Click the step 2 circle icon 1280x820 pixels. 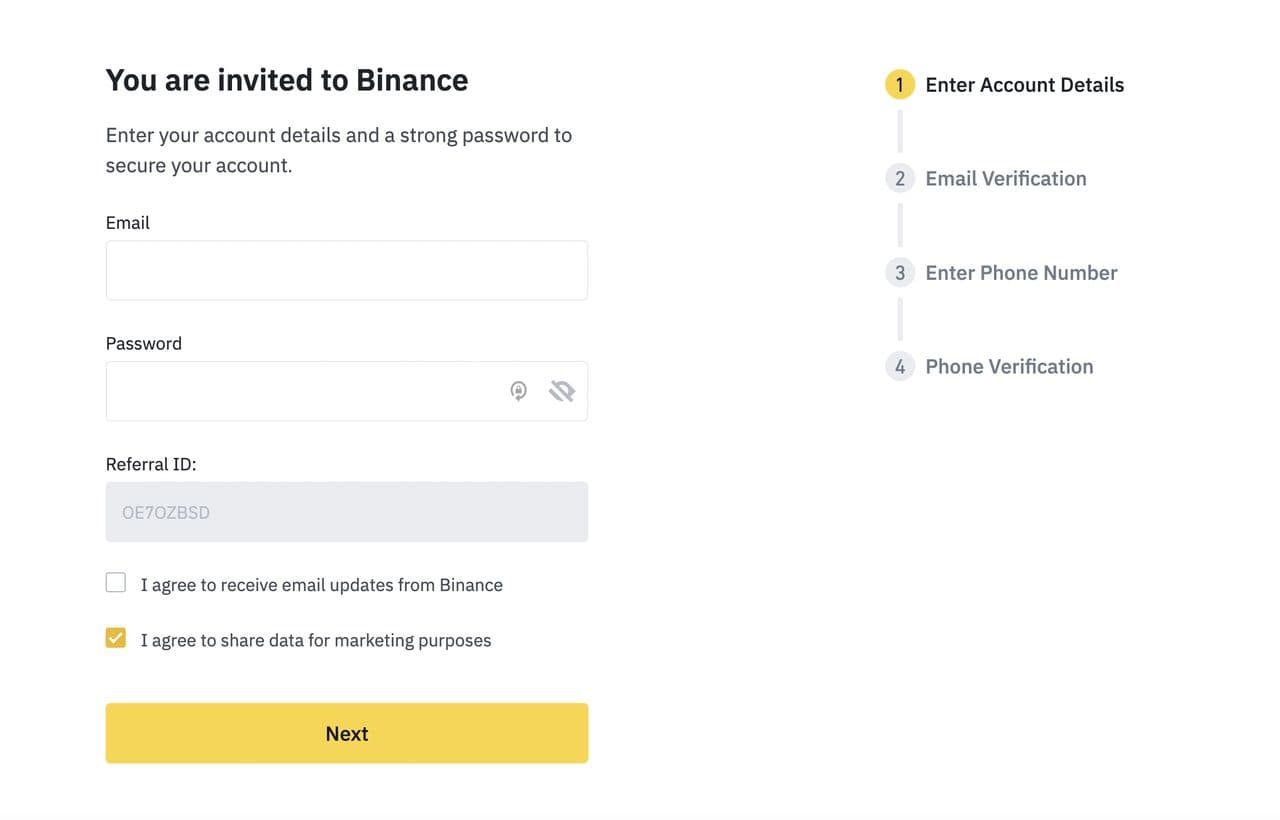click(899, 179)
